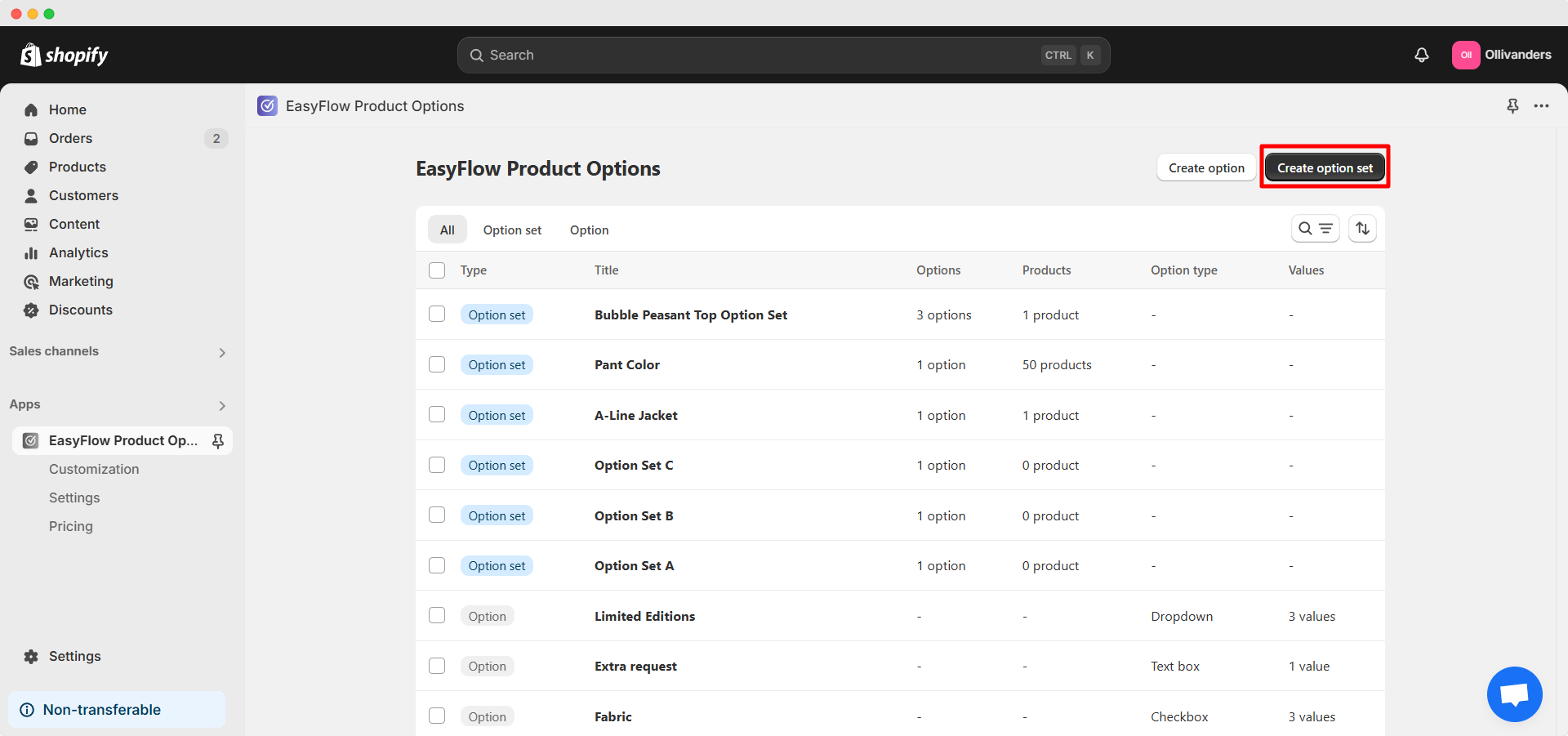
Task: Open the notifications bell
Action: [x=1422, y=55]
